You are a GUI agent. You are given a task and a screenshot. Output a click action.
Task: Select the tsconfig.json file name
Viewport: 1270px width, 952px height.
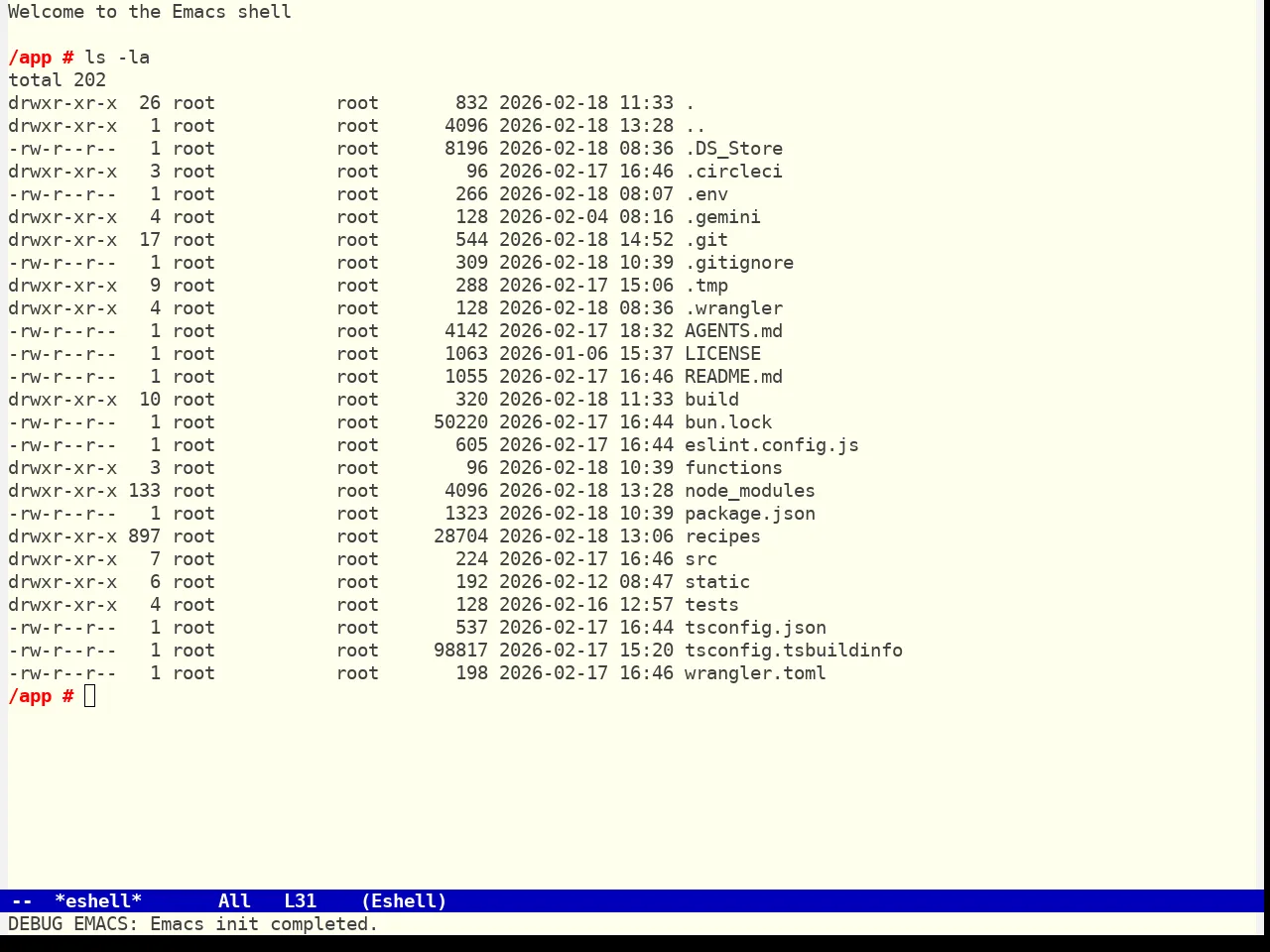point(755,628)
